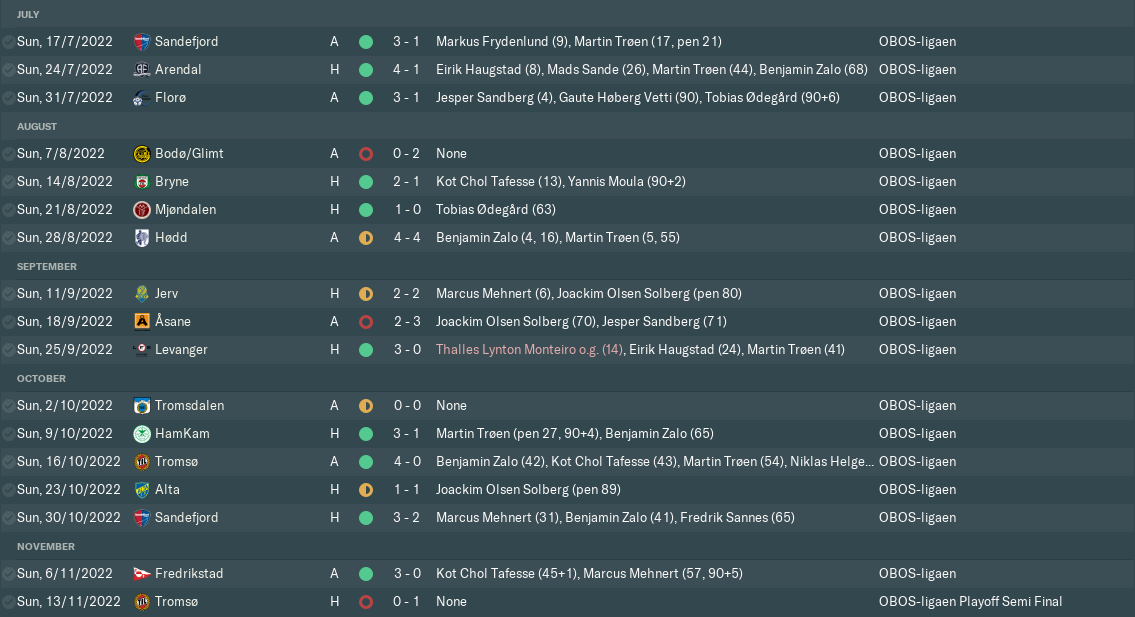Viewport: 1135px width, 617px height.
Task: Click the red loss indicator for Bodø/Glimt match
Action: coord(366,154)
